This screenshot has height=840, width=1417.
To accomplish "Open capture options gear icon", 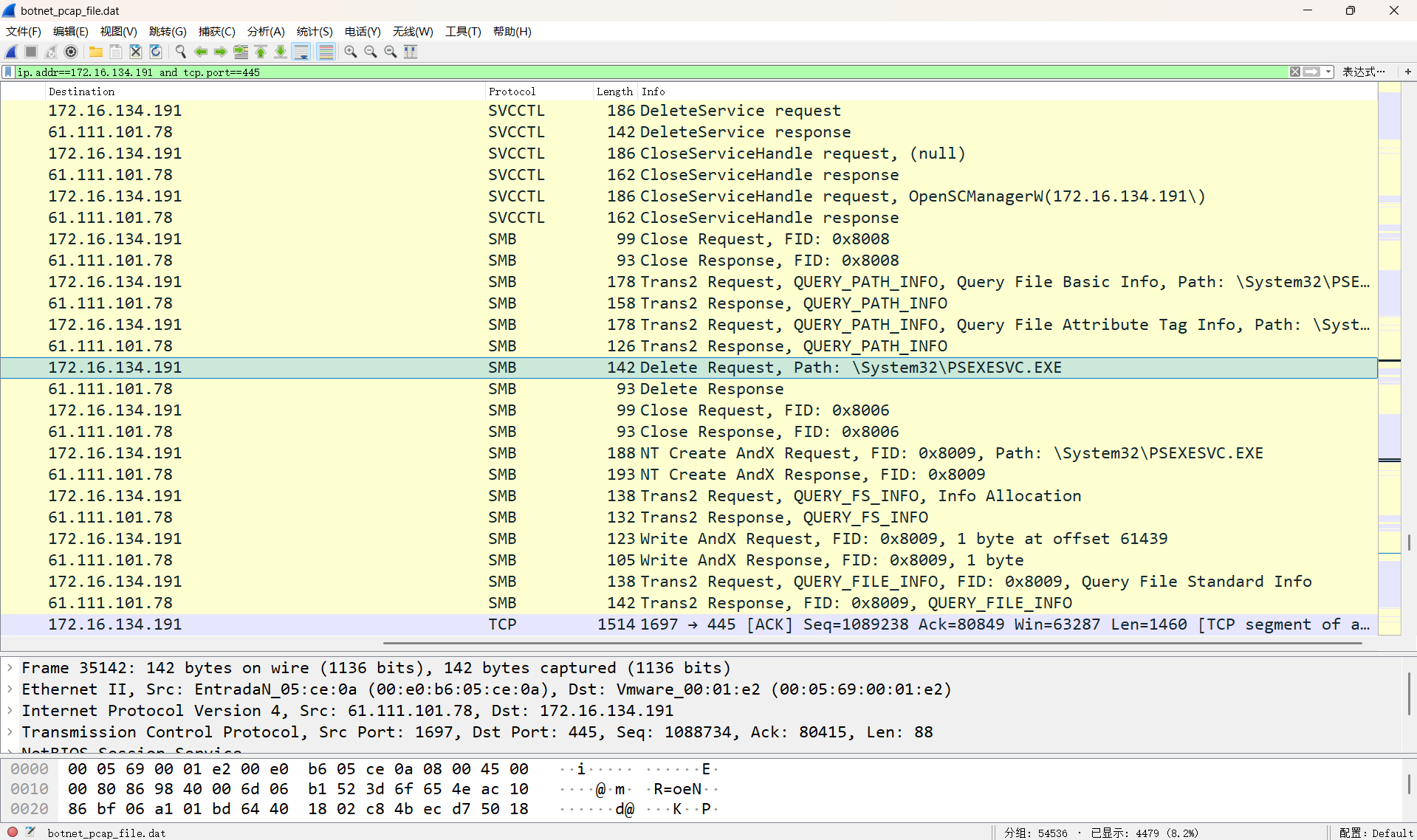I will pyautogui.click(x=71, y=52).
